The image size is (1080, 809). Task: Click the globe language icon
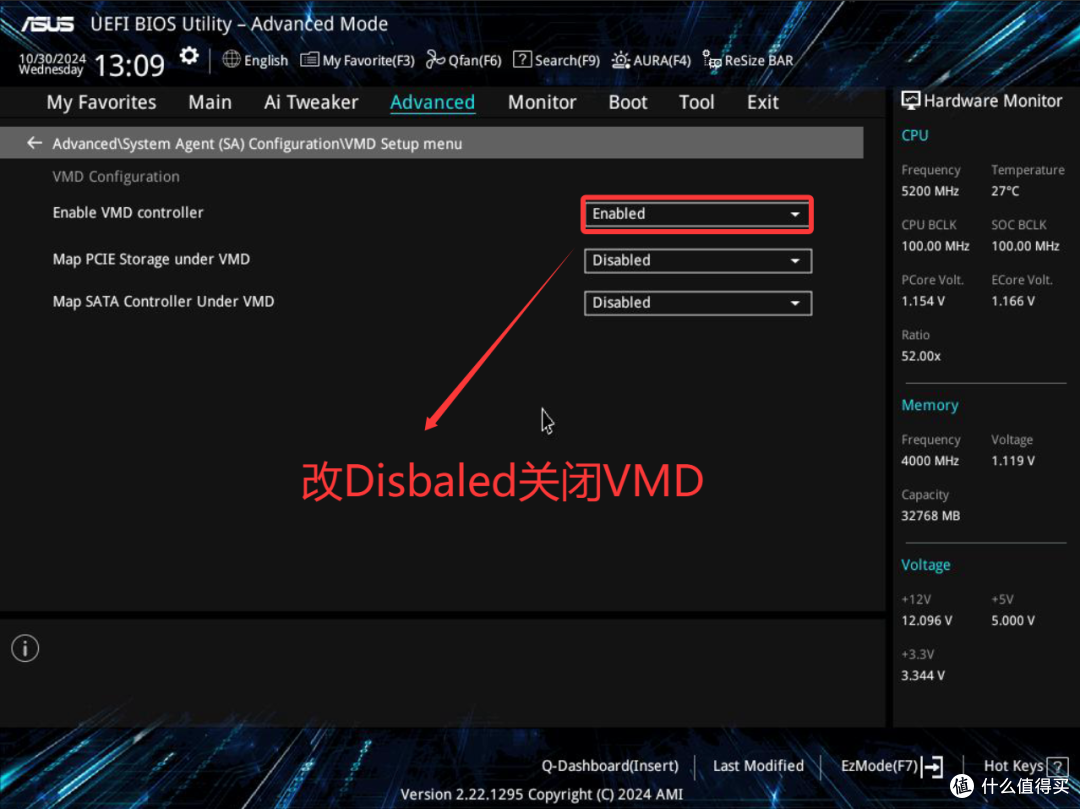click(x=231, y=59)
